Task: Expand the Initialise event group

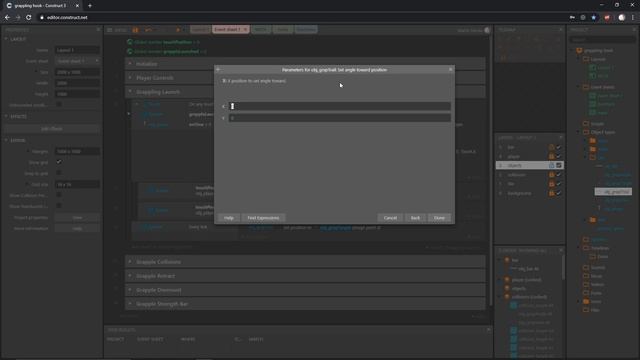Action: tap(130, 64)
